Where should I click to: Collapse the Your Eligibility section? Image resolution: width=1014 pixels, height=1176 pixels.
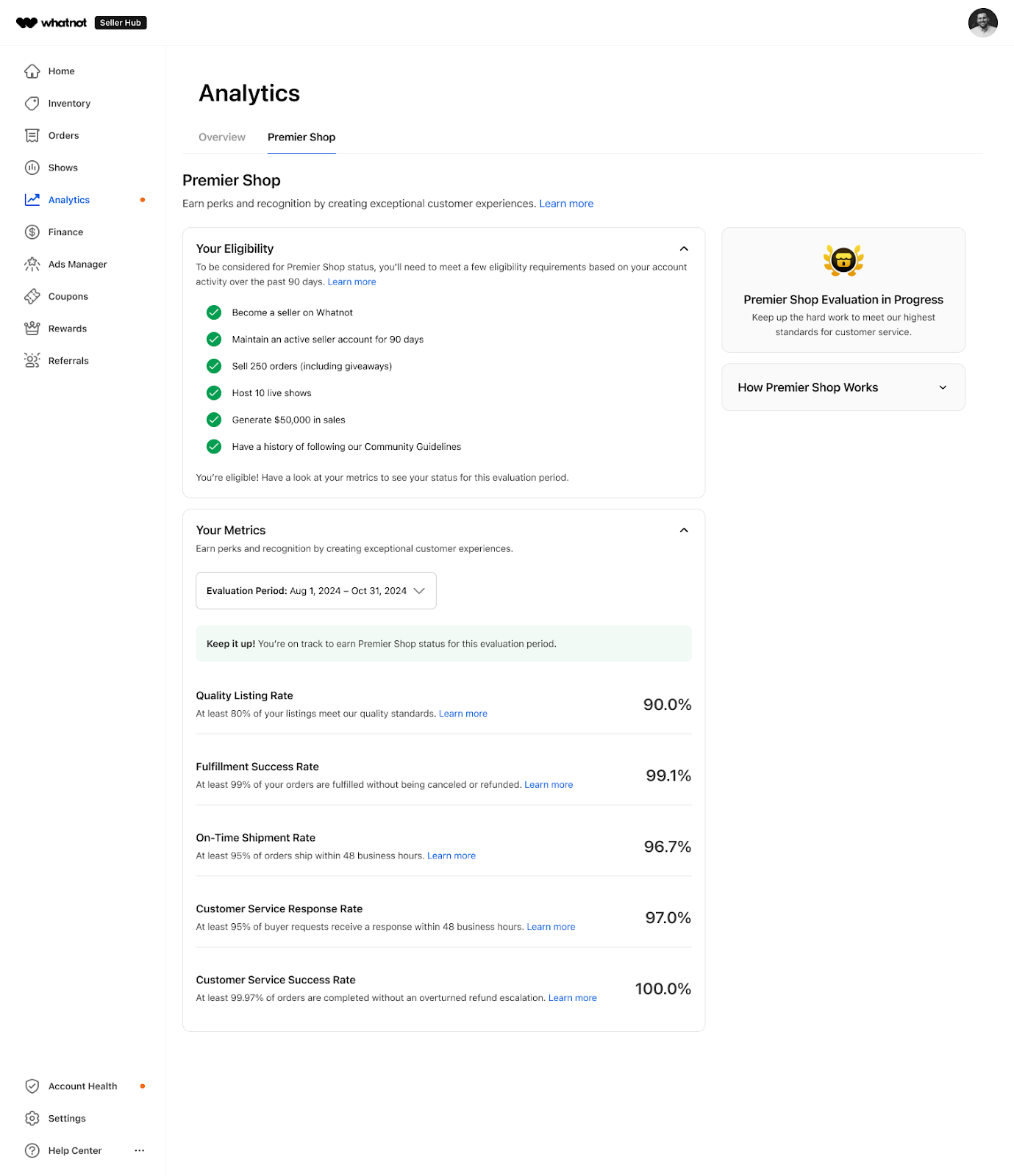(684, 249)
